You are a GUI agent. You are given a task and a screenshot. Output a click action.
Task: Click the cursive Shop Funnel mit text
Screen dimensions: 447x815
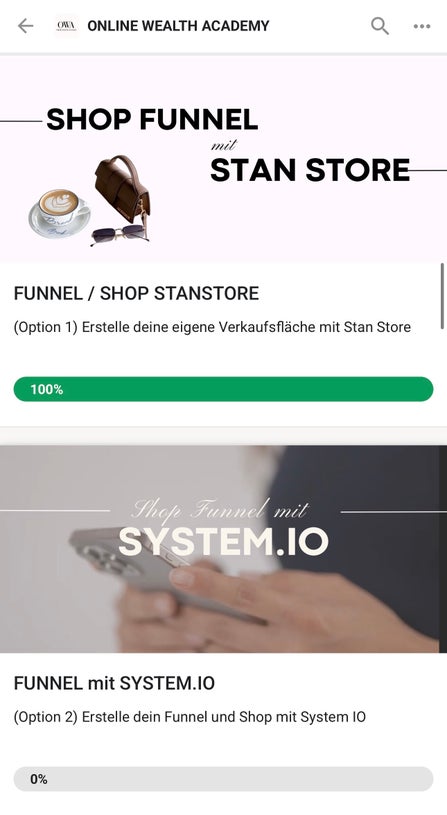click(x=220, y=510)
